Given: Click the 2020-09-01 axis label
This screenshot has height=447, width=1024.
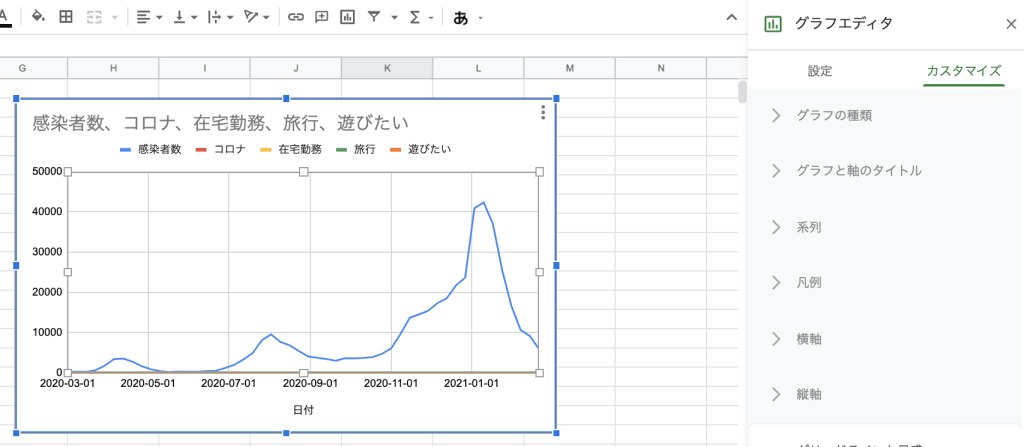Looking at the screenshot, I should [310, 384].
